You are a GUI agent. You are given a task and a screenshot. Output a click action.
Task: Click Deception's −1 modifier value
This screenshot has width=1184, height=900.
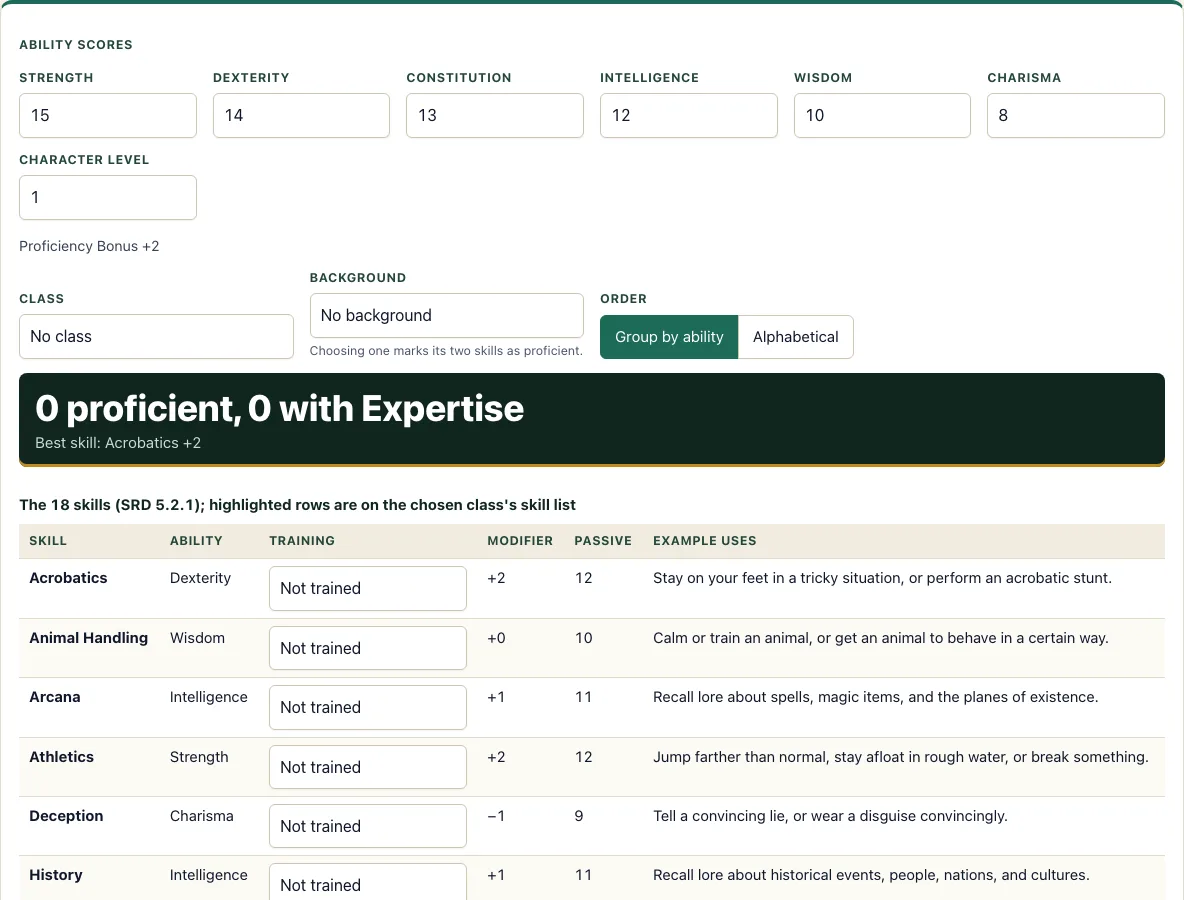[x=496, y=816]
